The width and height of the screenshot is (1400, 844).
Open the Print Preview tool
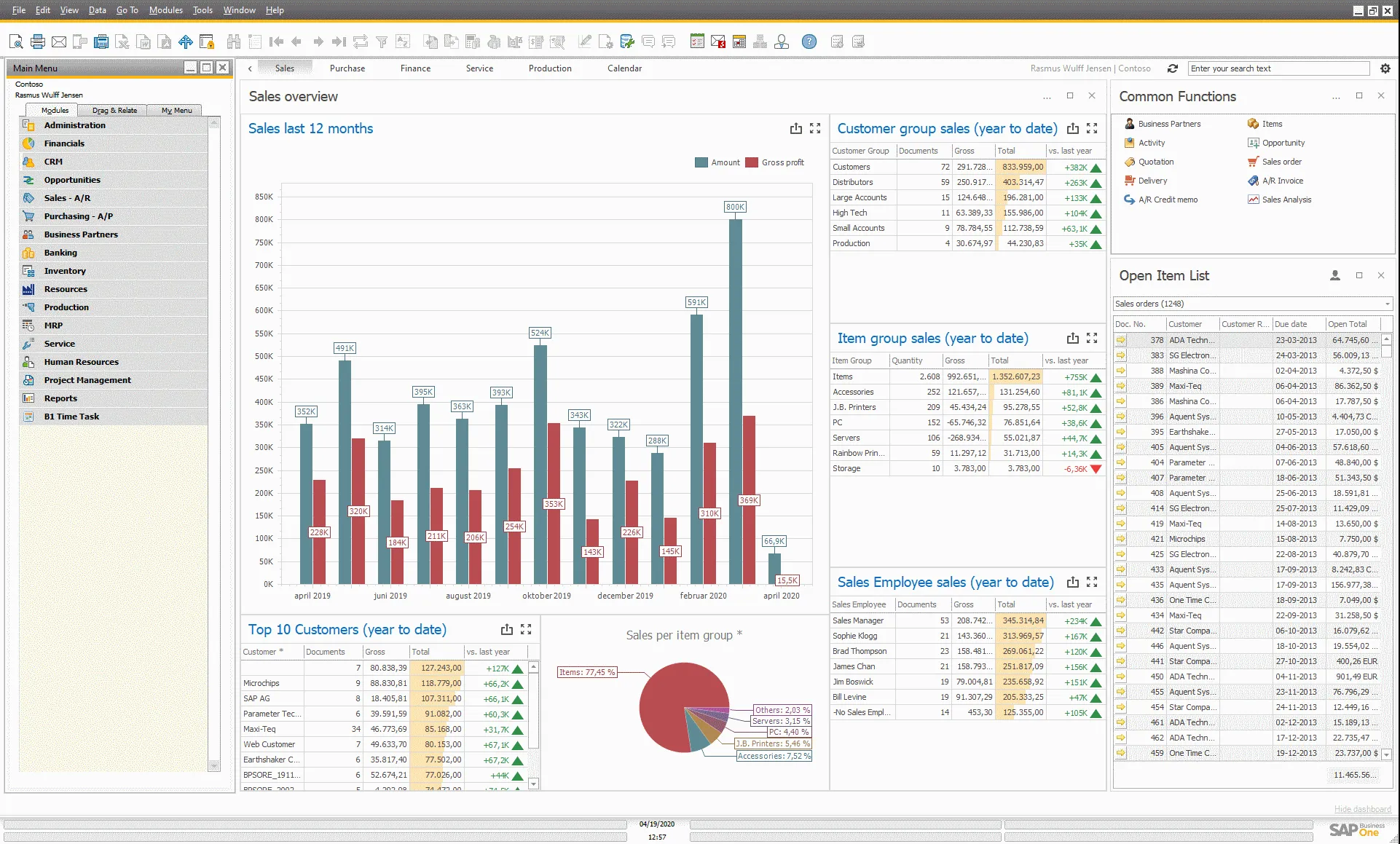coord(15,42)
